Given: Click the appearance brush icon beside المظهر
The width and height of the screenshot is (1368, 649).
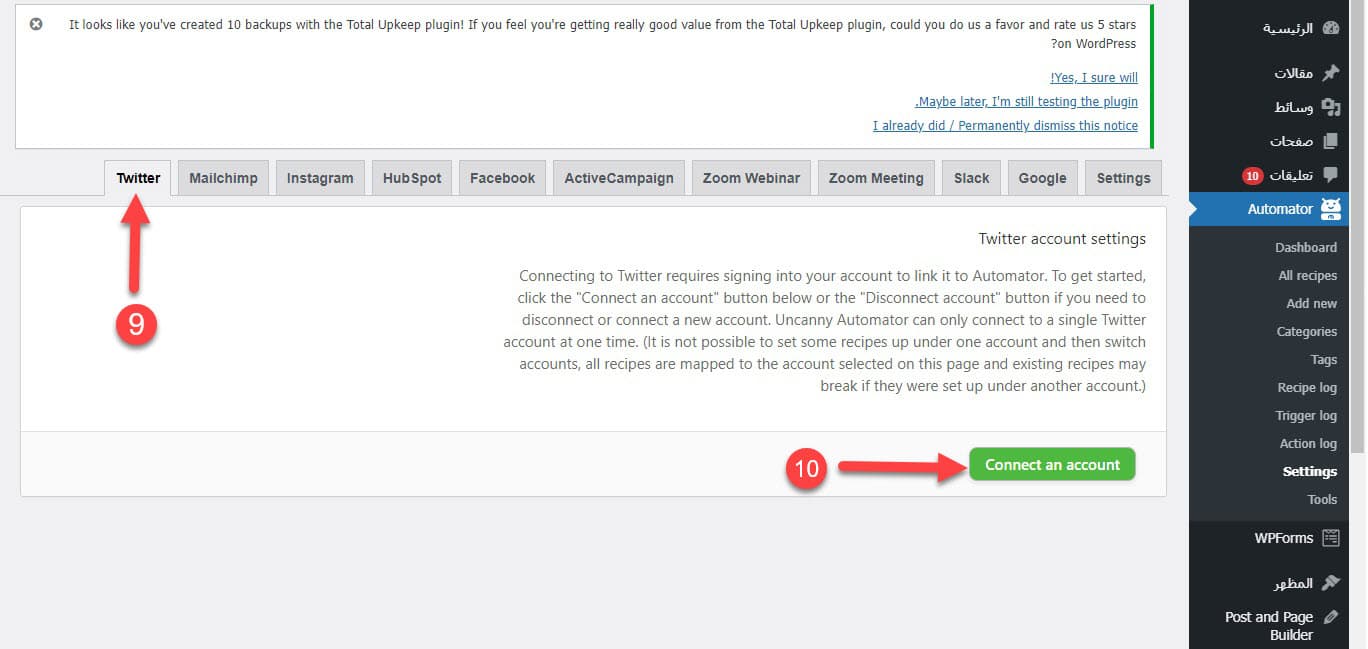Looking at the screenshot, I should coord(1330,583).
